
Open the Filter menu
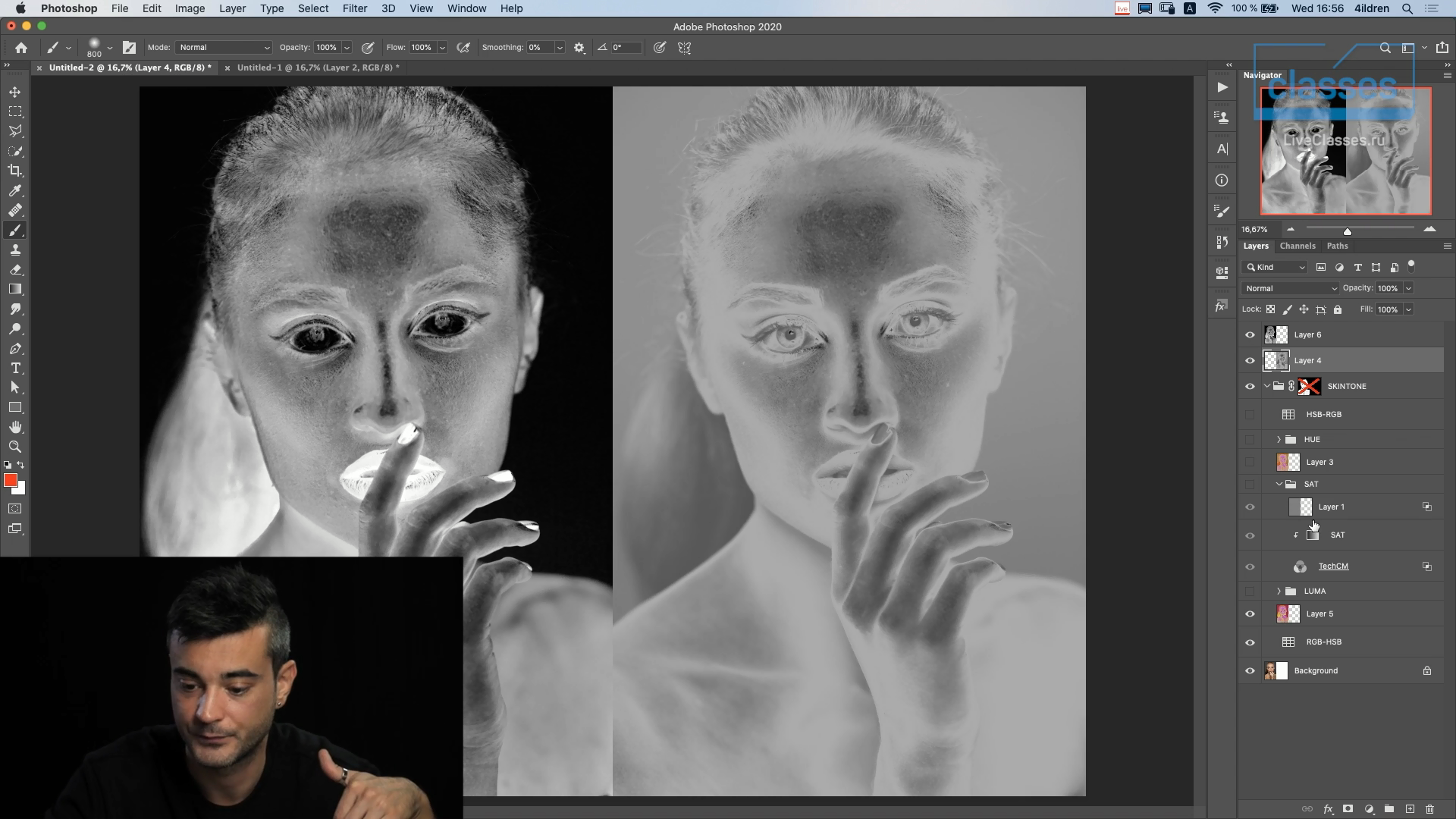point(354,8)
